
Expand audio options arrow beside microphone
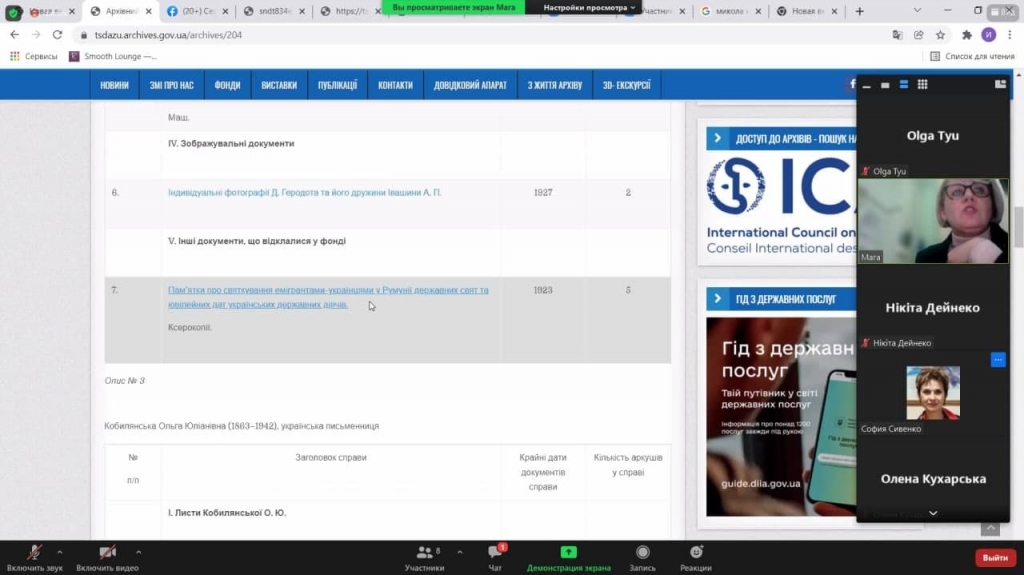[59, 552]
